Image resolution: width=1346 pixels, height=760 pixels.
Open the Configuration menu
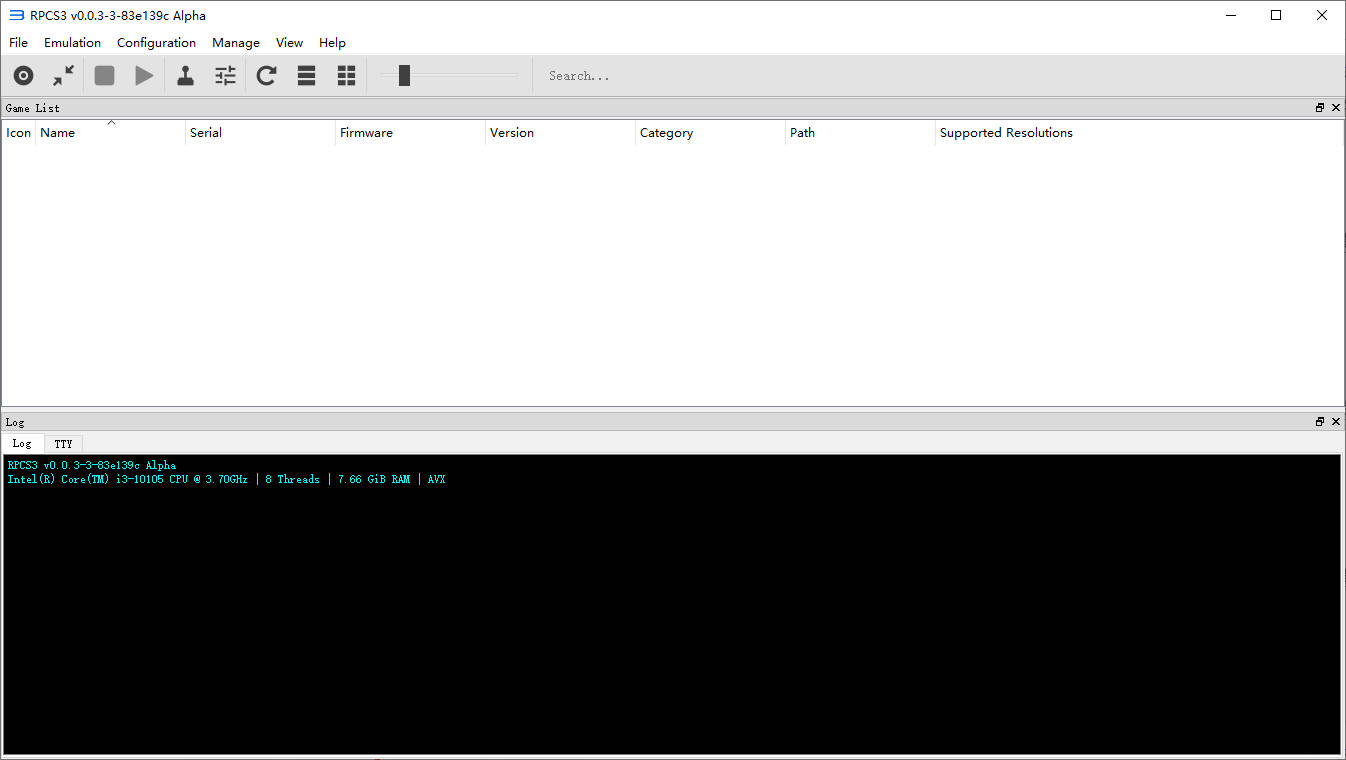click(x=156, y=43)
